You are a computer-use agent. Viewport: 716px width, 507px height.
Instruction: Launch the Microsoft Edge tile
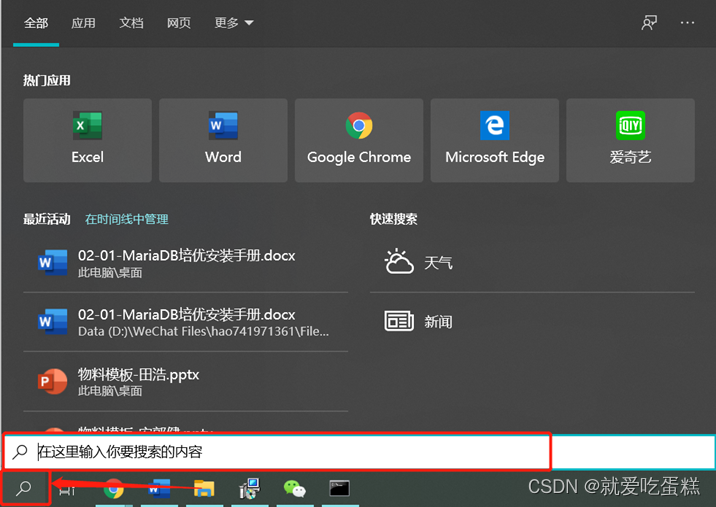point(495,140)
